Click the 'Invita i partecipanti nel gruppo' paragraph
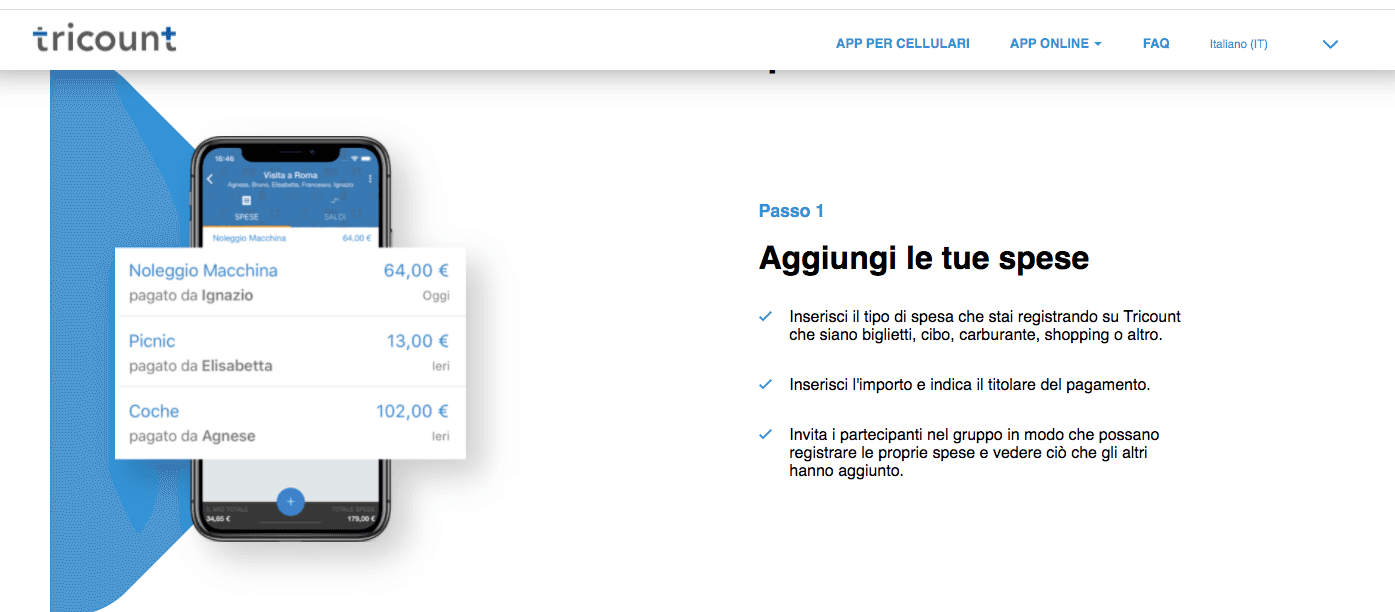 click(974, 453)
